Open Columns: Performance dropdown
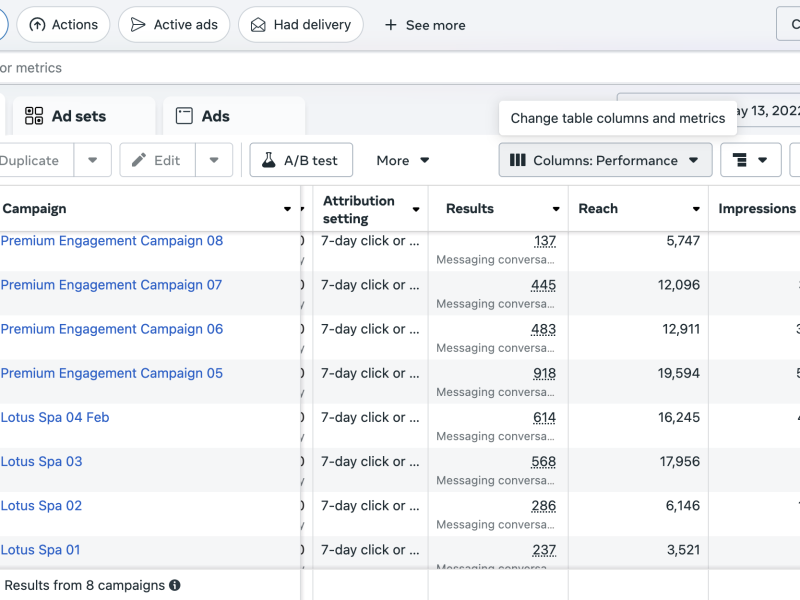The width and height of the screenshot is (800, 600). [605, 160]
